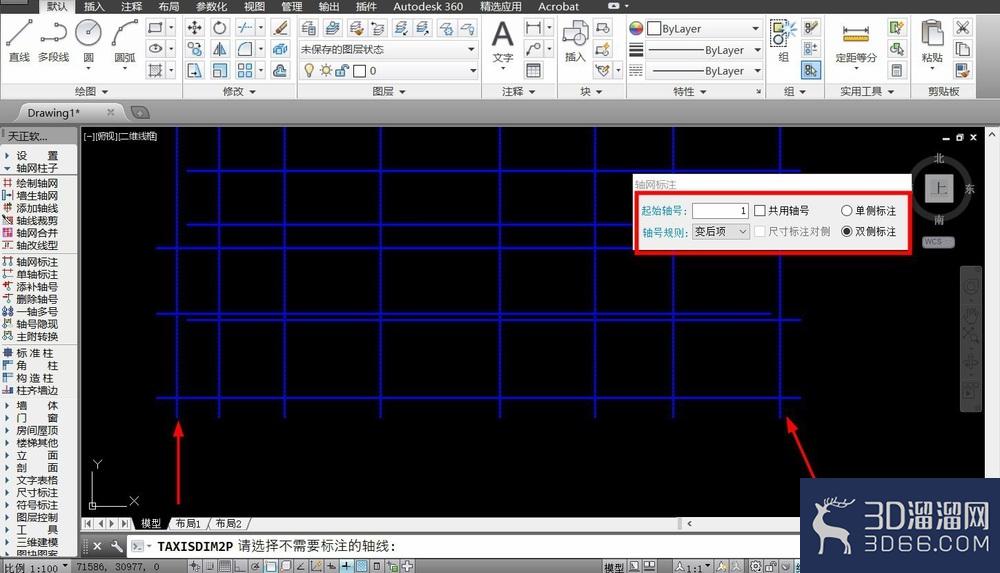
Task: Switch to the 布局1 layout tab
Action: (x=188, y=523)
